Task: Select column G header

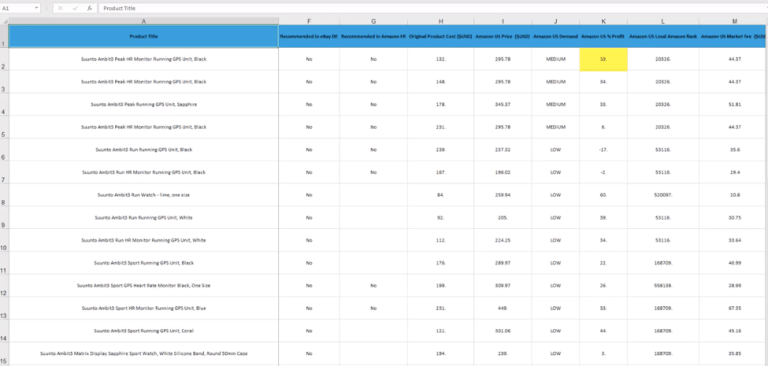Action: 373,21
